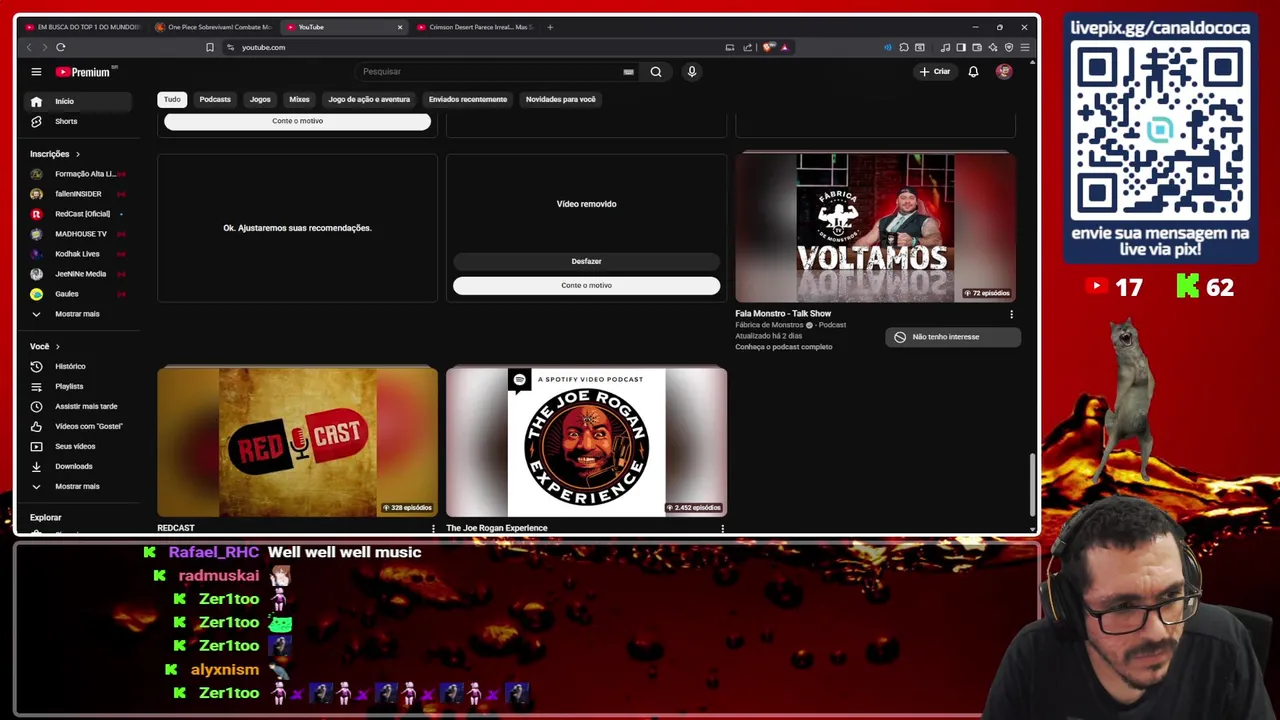Go back with the browser back arrow
Viewport: 1280px width, 720px height.
point(28,47)
